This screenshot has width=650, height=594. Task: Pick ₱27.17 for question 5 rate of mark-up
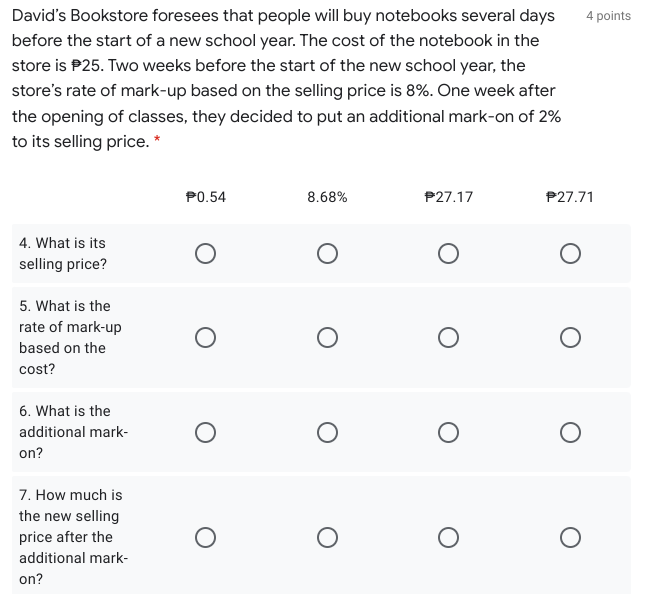448,338
